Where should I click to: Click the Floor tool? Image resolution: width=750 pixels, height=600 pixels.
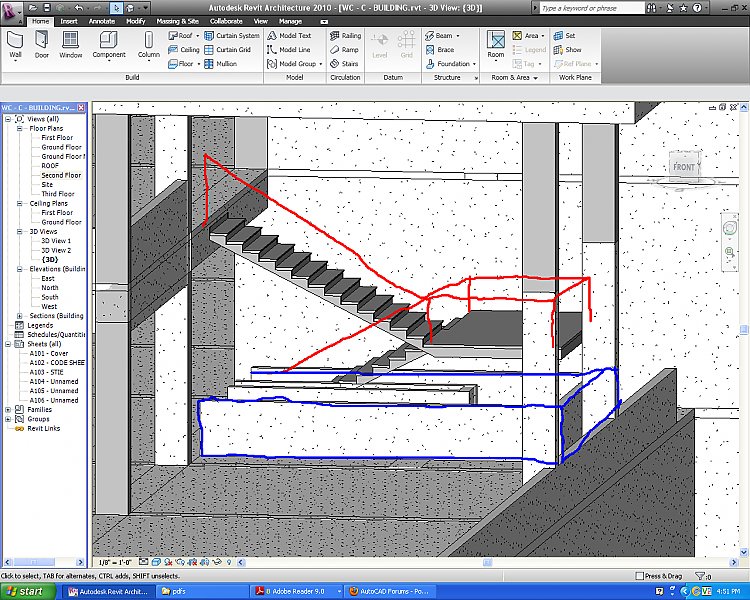click(x=181, y=64)
